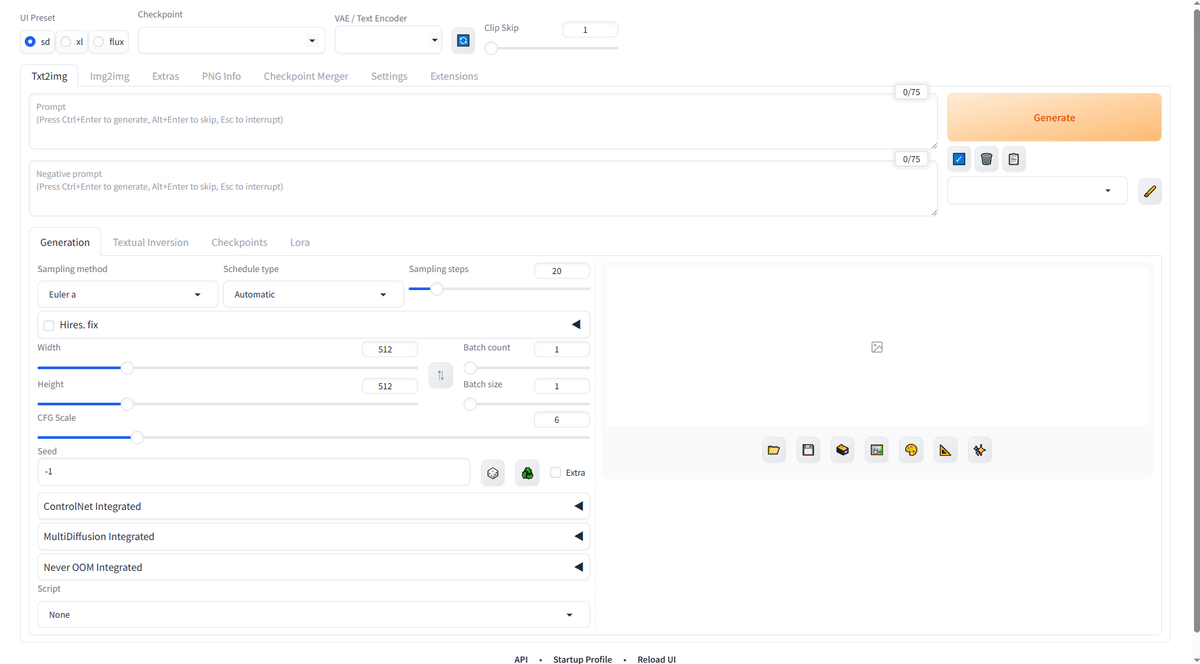Enable the Hires. fix checkbox
The width and height of the screenshot is (1200, 664).
pos(48,324)
